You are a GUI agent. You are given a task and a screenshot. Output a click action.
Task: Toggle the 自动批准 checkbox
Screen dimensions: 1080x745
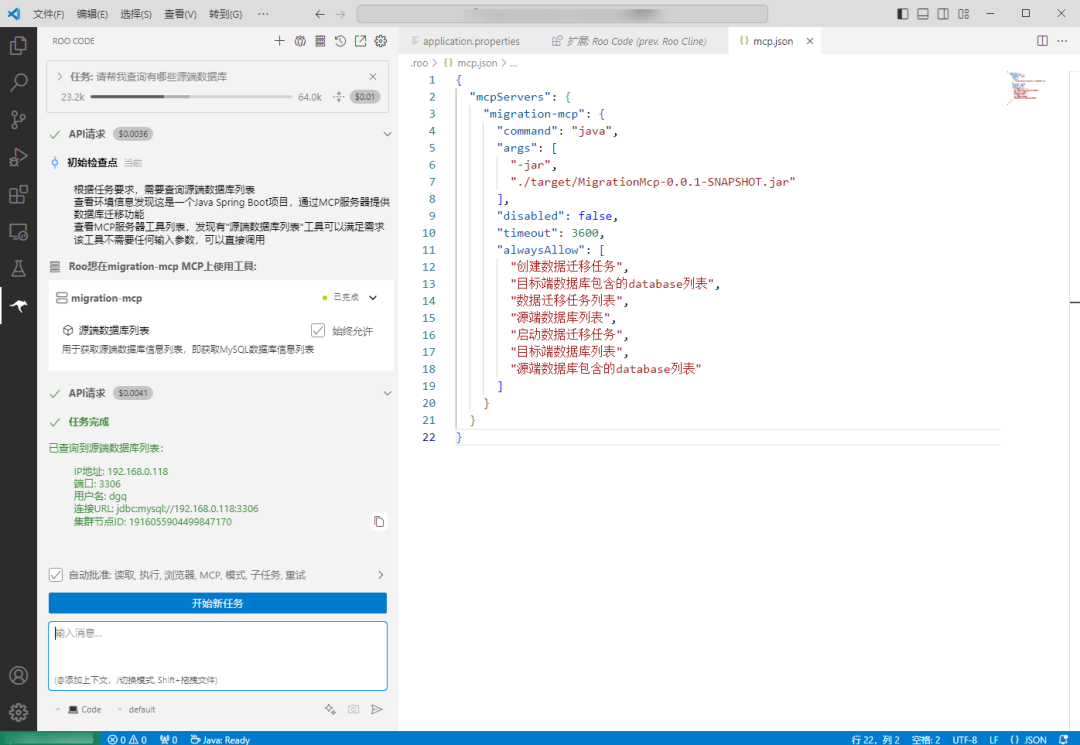tap(56, 574)
